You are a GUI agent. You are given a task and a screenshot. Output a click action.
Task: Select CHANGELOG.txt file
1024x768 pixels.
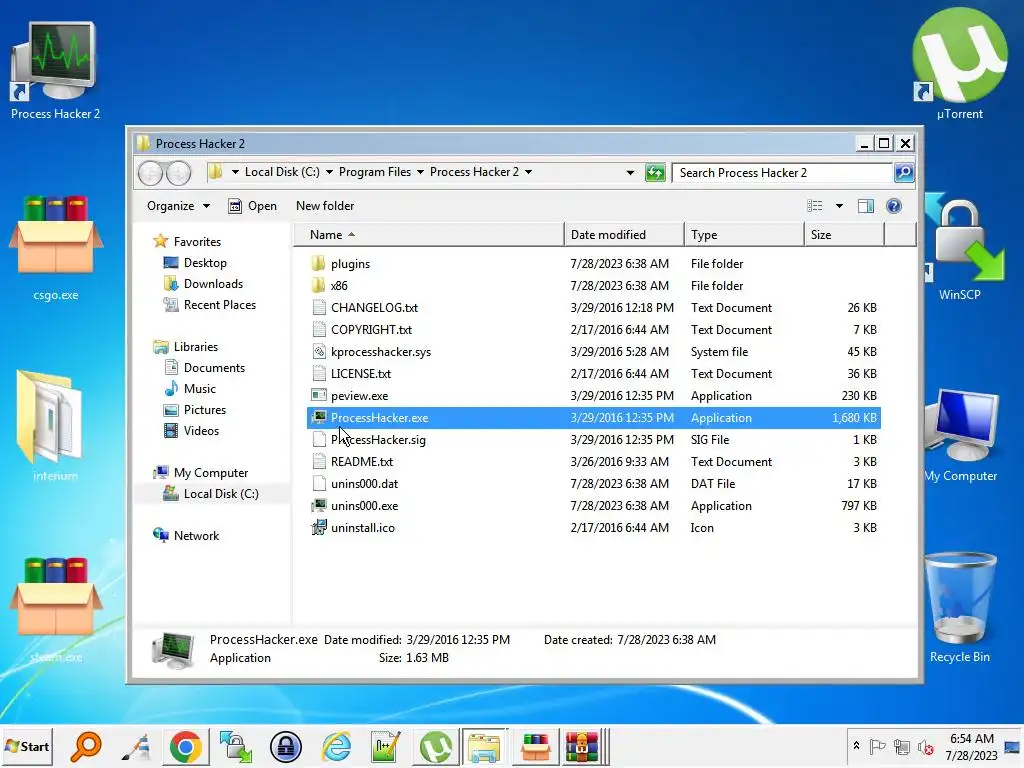point(594,308)
